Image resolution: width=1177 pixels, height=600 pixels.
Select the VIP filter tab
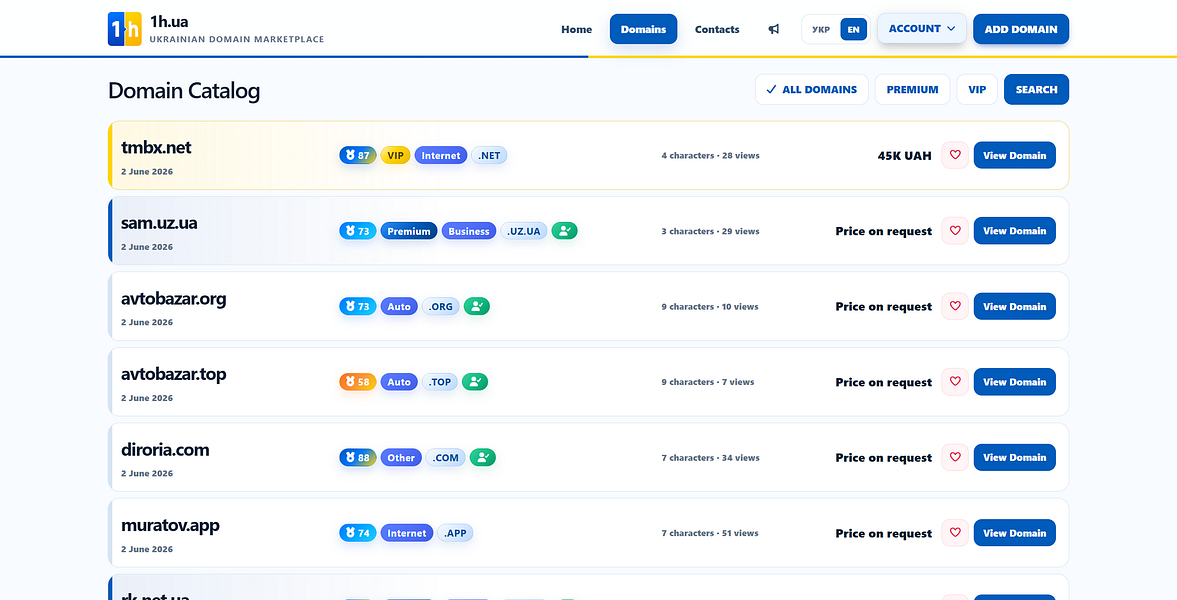[x=977, y=89]
